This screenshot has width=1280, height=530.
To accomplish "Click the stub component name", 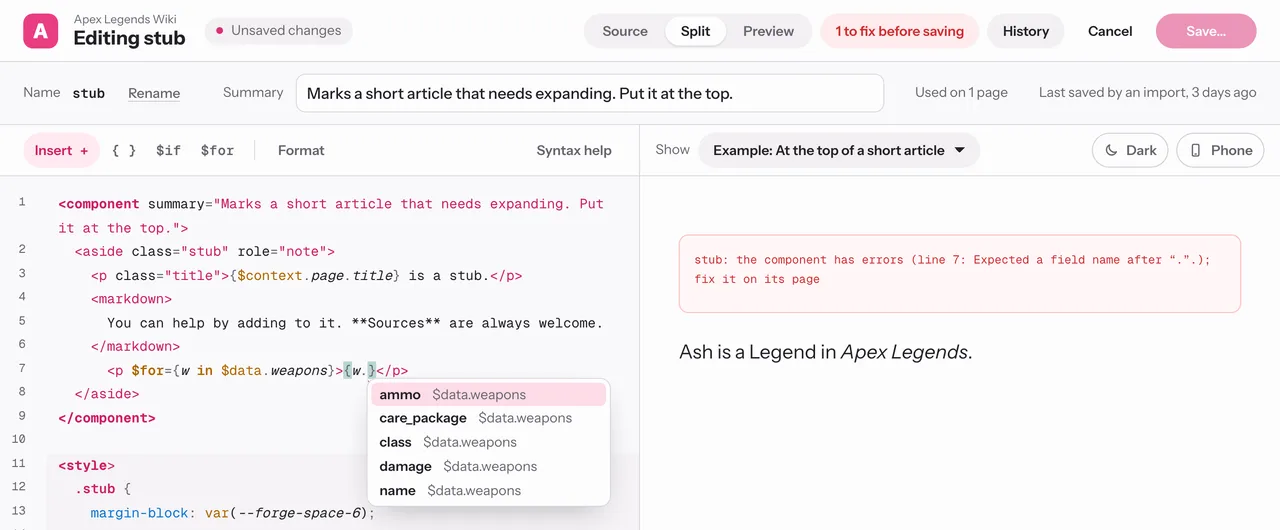I will click(x=89, y=93).
